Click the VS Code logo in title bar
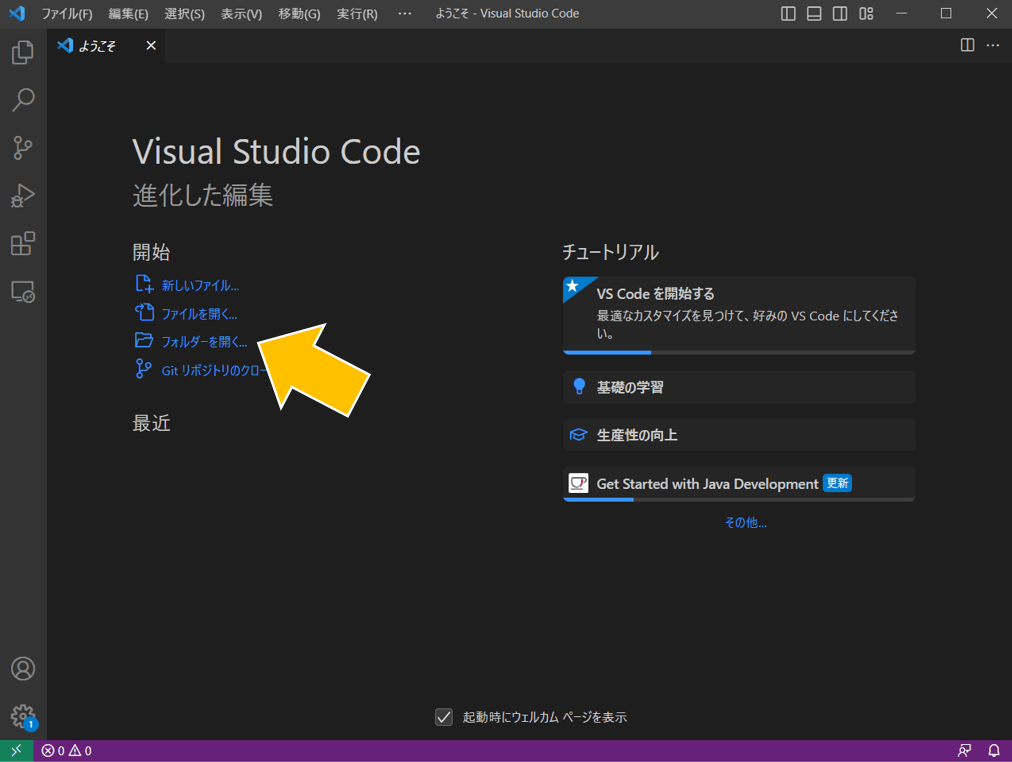The height and width of the screenshot is (762, 1012). tap(17, 13)
